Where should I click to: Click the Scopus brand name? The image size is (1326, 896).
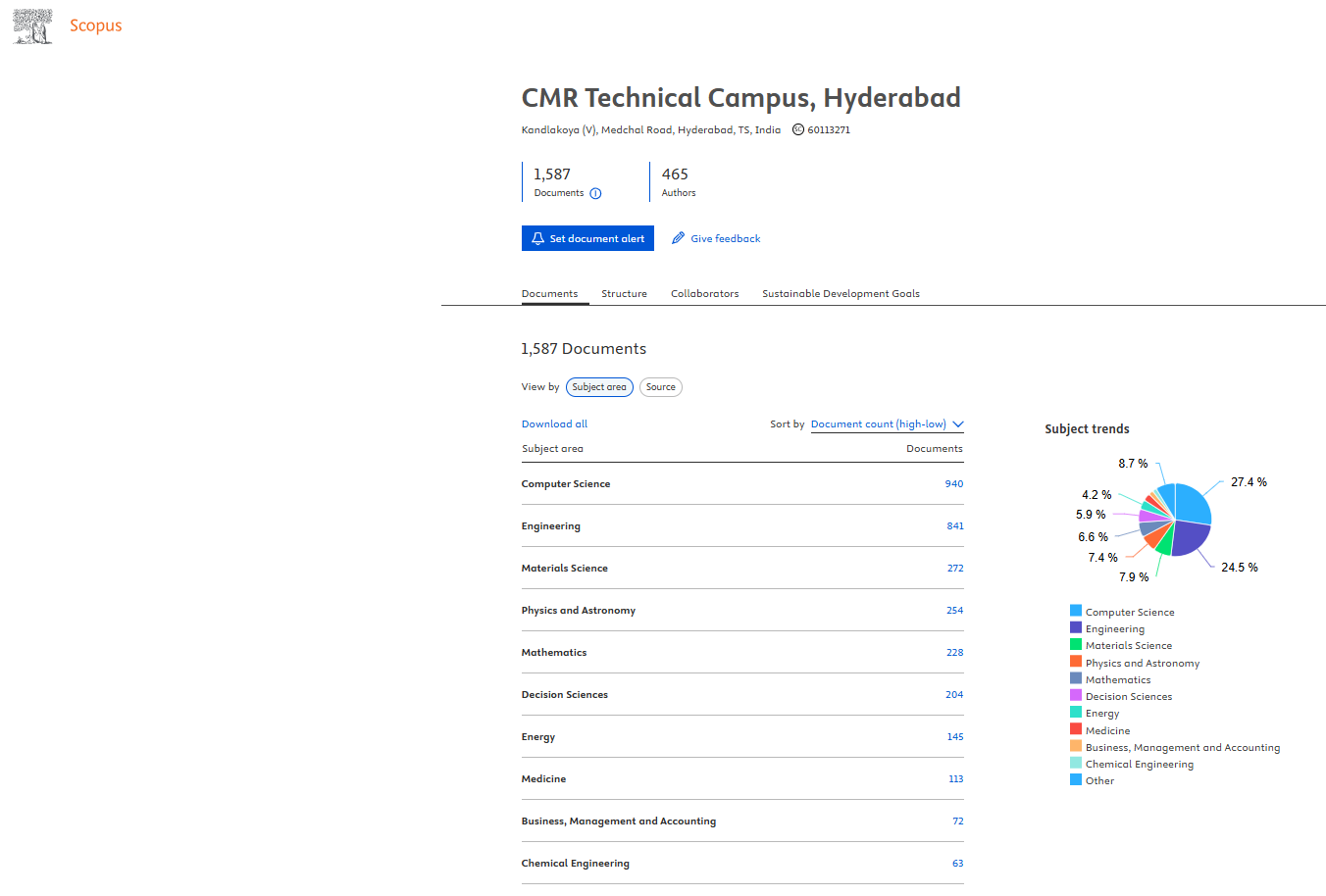tap(95, 25)
